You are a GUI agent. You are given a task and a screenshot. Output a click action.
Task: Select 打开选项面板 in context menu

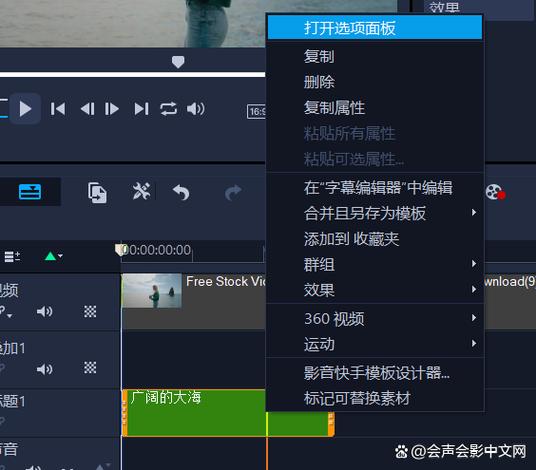(375, 27)
